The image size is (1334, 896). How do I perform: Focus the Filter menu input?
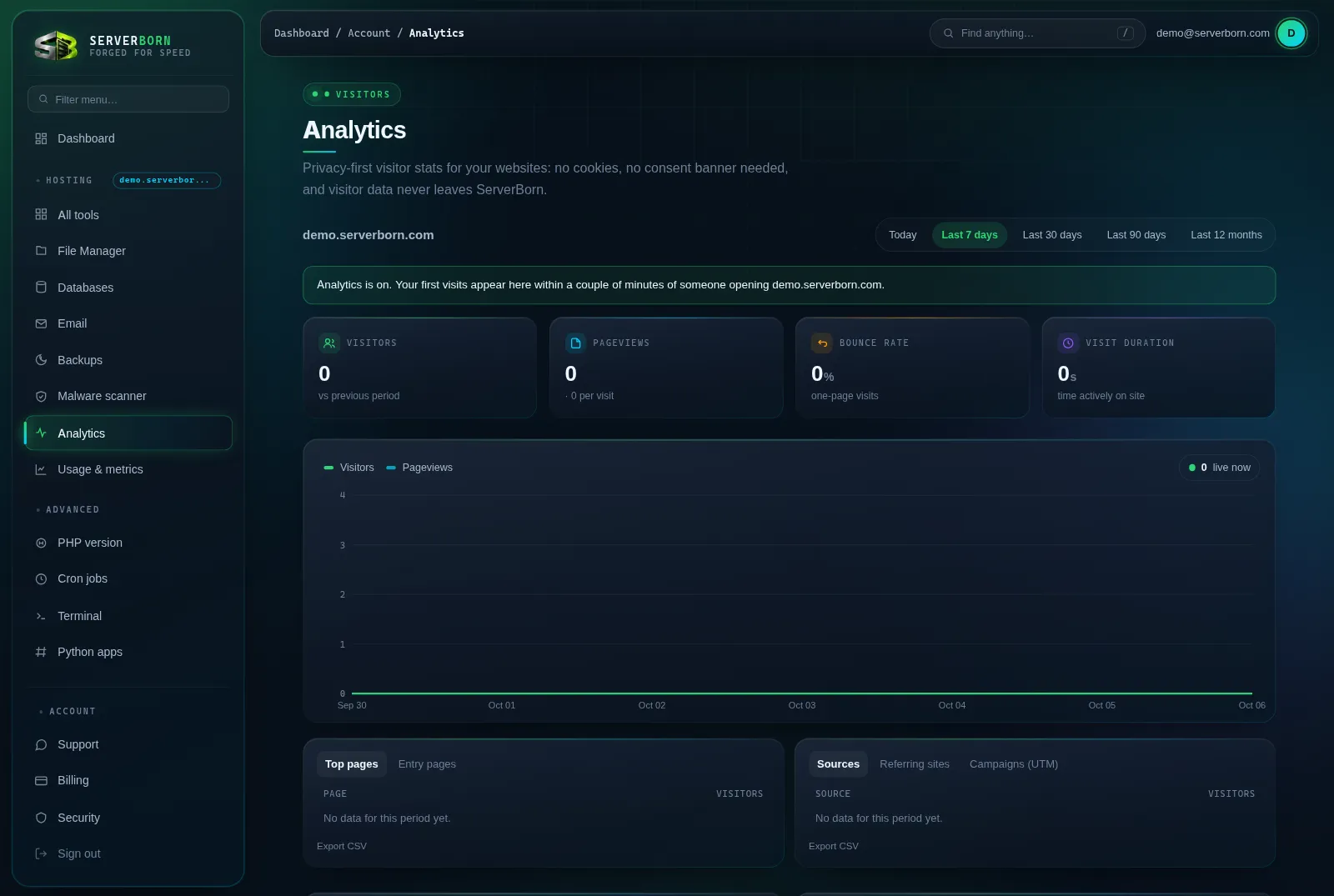(x=128, y=99)
